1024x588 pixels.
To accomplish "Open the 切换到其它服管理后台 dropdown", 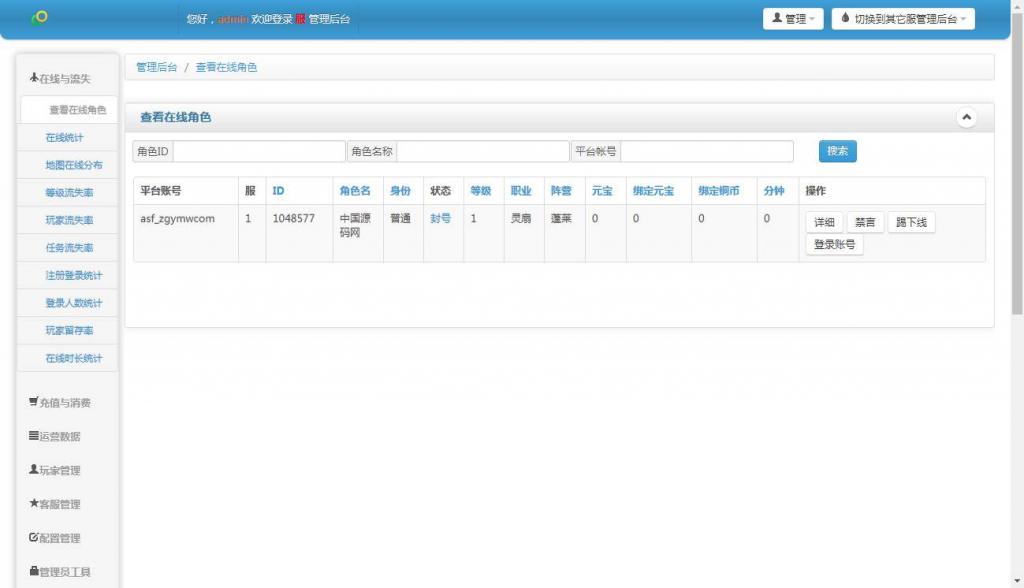I will [x=903, y=19].
